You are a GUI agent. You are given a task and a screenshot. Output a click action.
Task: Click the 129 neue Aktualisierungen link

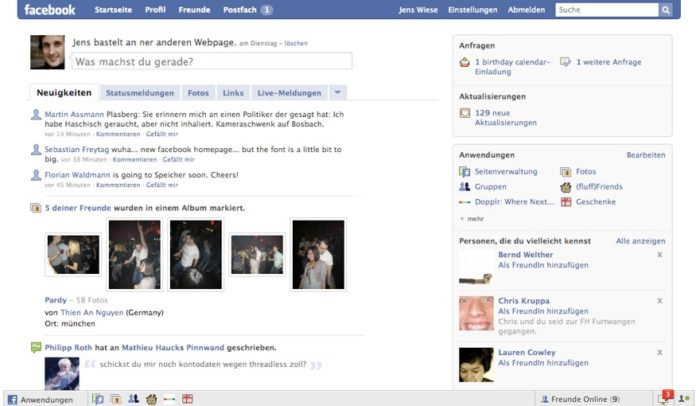tap(506, 118)
